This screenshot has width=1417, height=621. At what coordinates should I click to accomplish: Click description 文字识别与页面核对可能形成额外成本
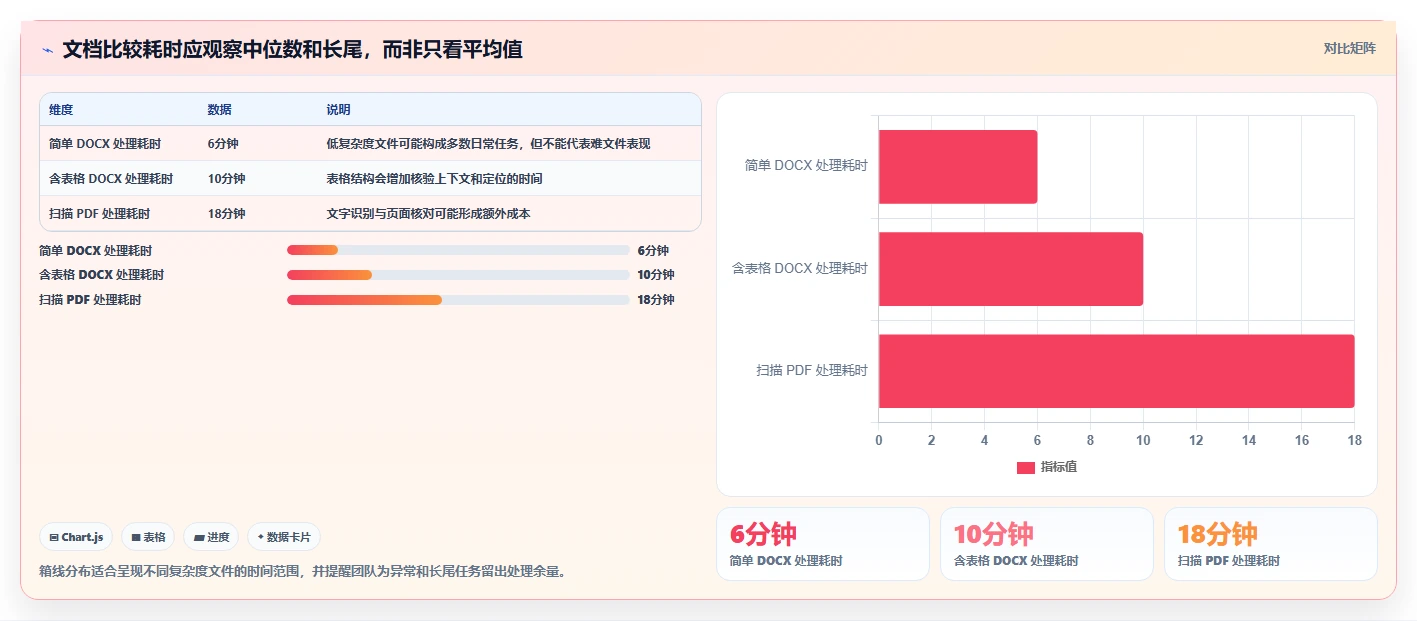click(x=428, y=214)
